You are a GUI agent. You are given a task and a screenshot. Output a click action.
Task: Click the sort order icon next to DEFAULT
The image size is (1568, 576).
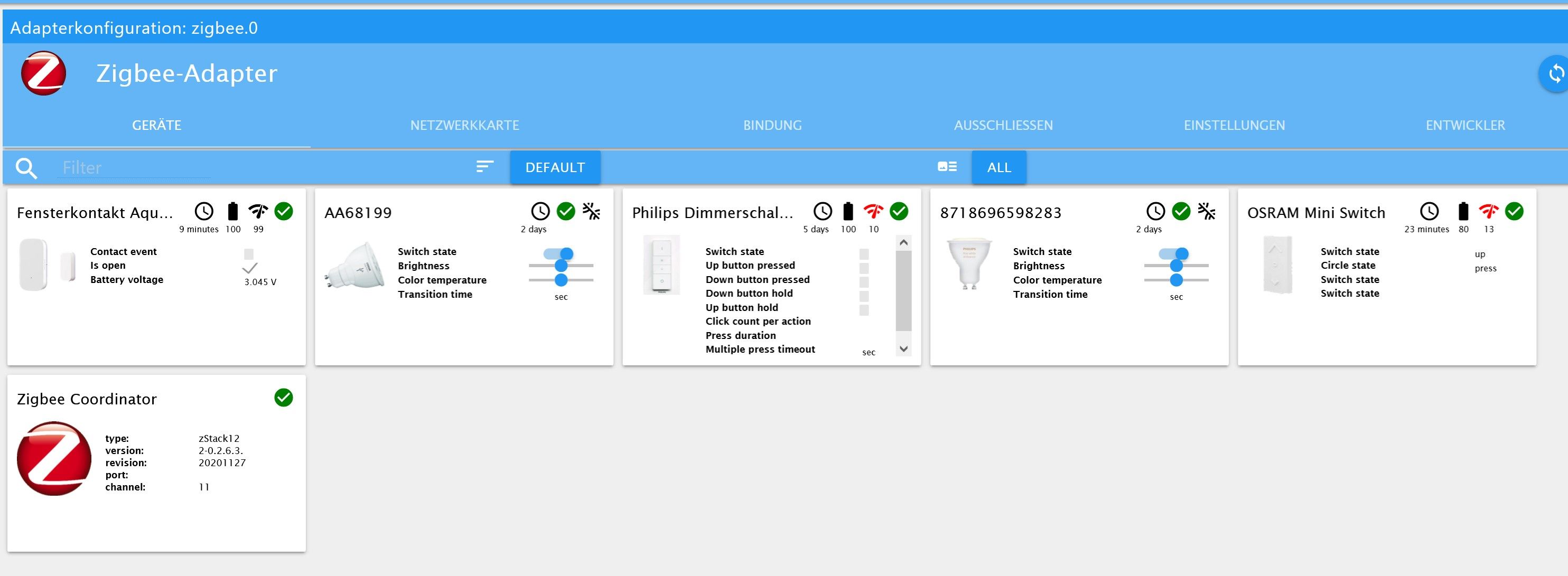point(484,167)
